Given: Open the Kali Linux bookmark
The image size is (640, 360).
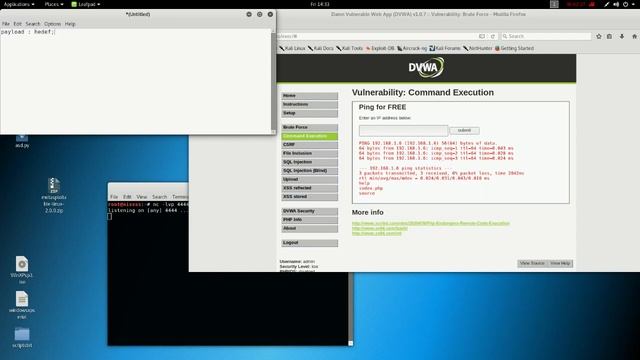Looking at the screenshot, I should [292, 48].
